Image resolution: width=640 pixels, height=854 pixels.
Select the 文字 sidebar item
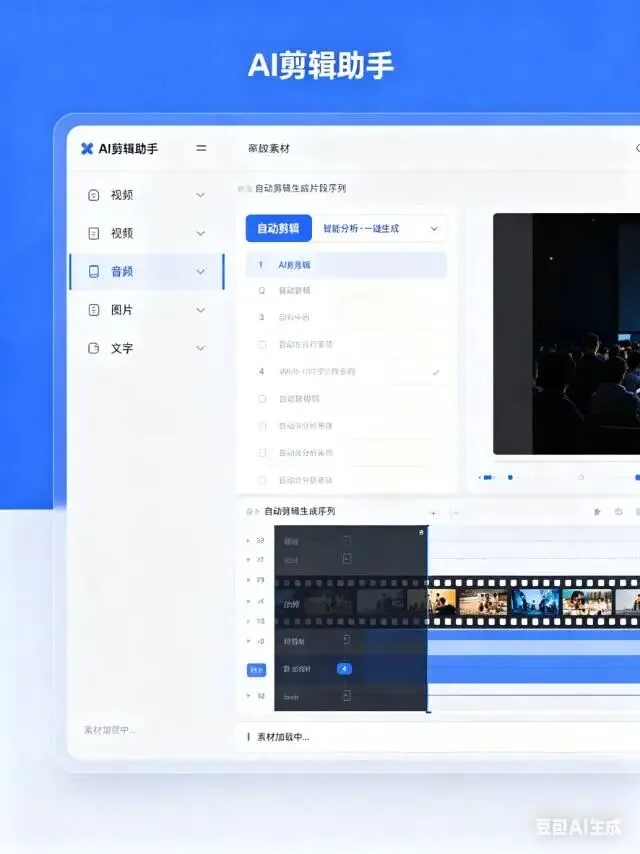coord(147,348)
